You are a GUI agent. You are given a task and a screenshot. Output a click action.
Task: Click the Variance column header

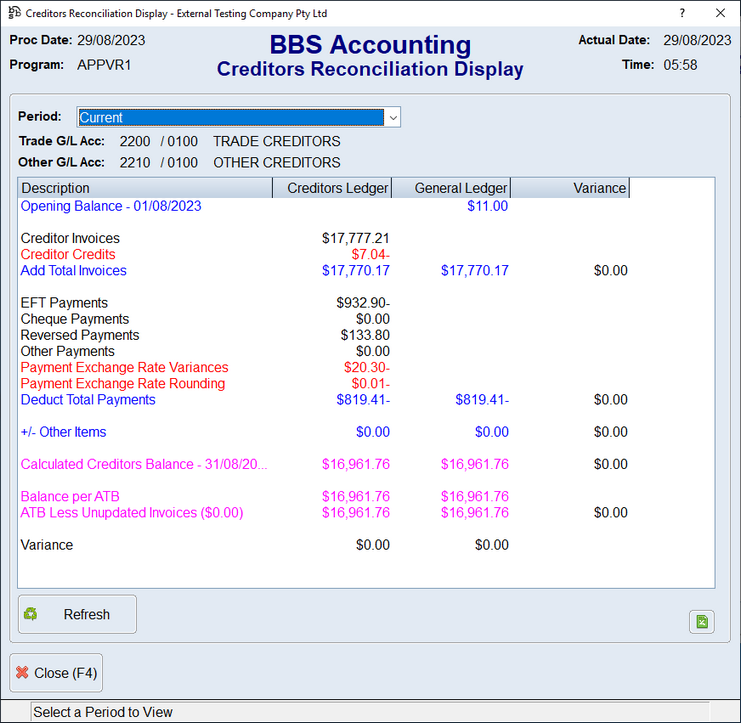click(570, 188)
